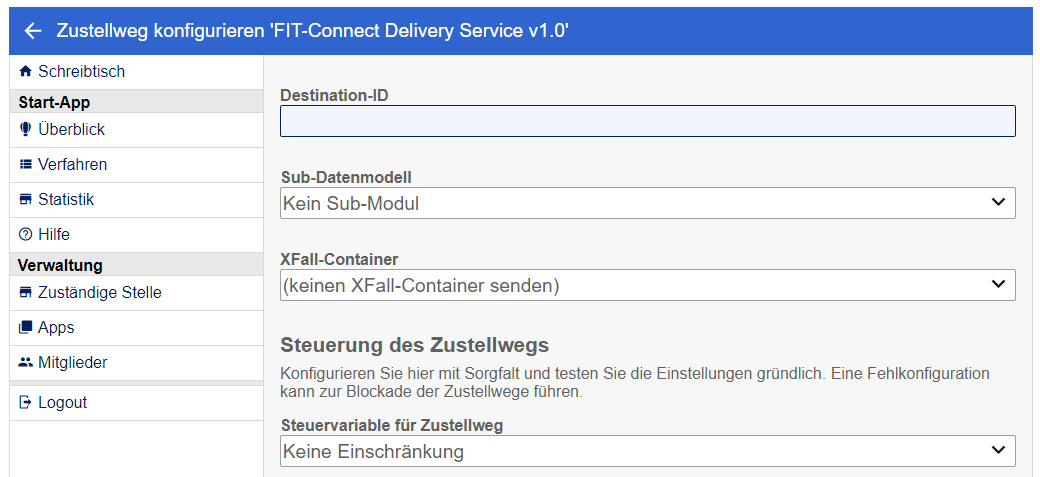Open Steuervariable für Zustellweg dropdown
Image resolution: width=1040 pixels, height=477 pixels.
tap(647, 451)
